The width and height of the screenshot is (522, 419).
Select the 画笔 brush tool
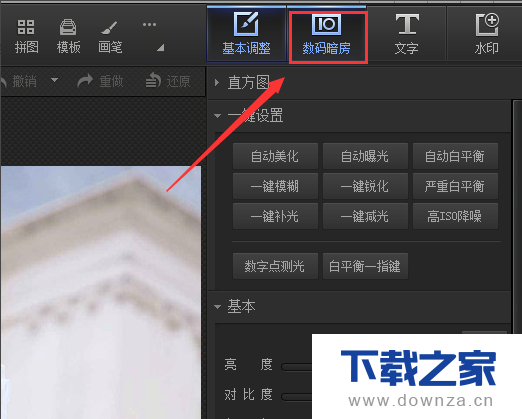110,36
